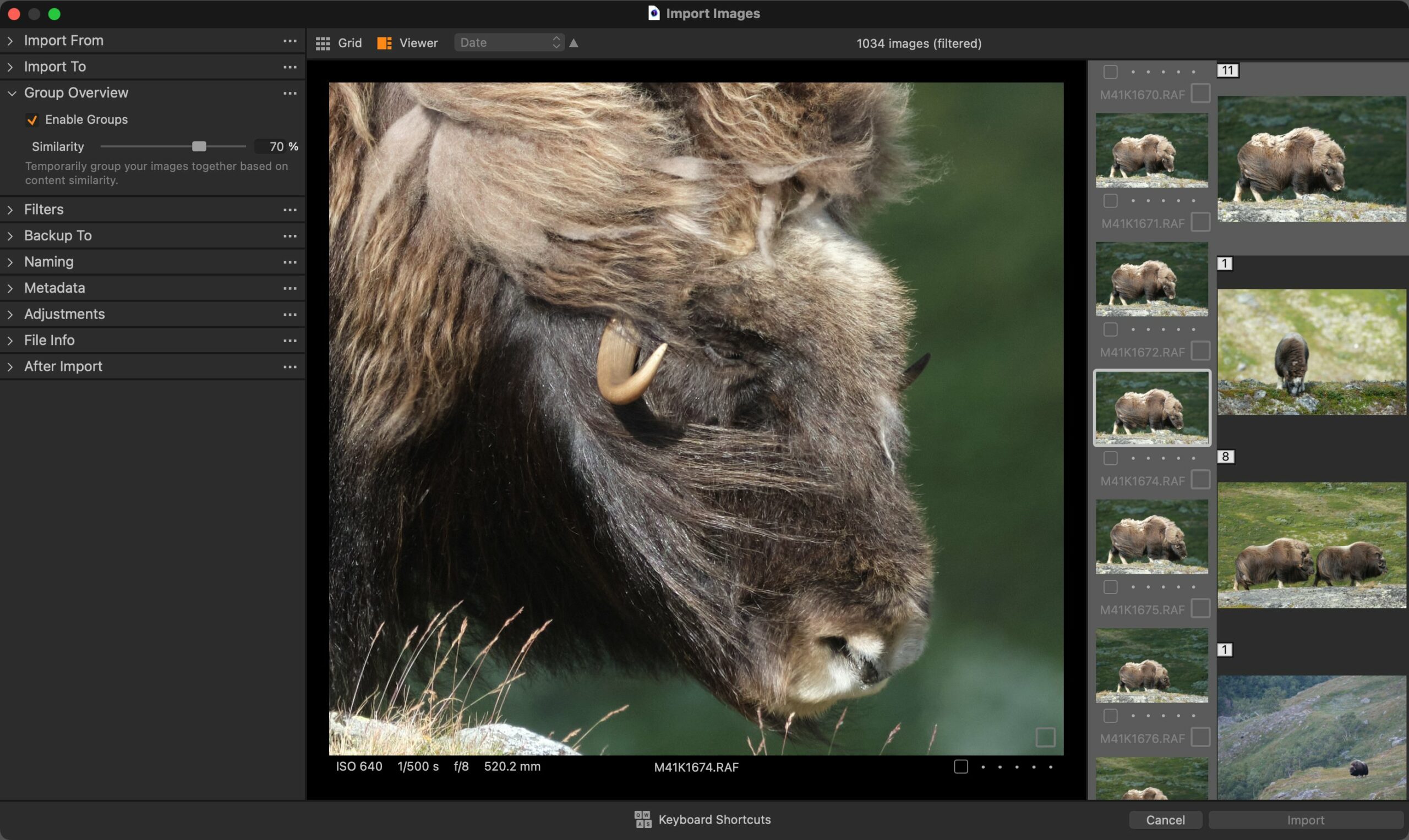Click the group badge showing 8

[x=1226, y=457]
